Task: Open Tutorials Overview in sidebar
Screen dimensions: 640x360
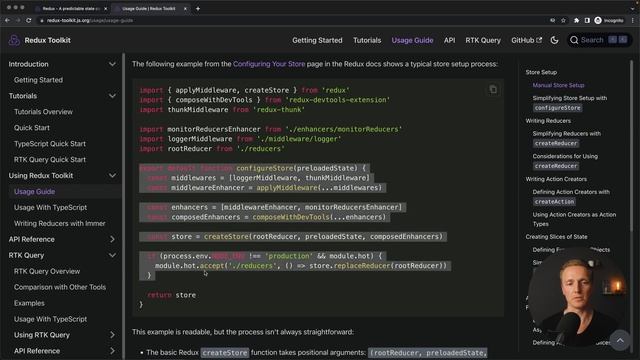Action: [43, 112]
